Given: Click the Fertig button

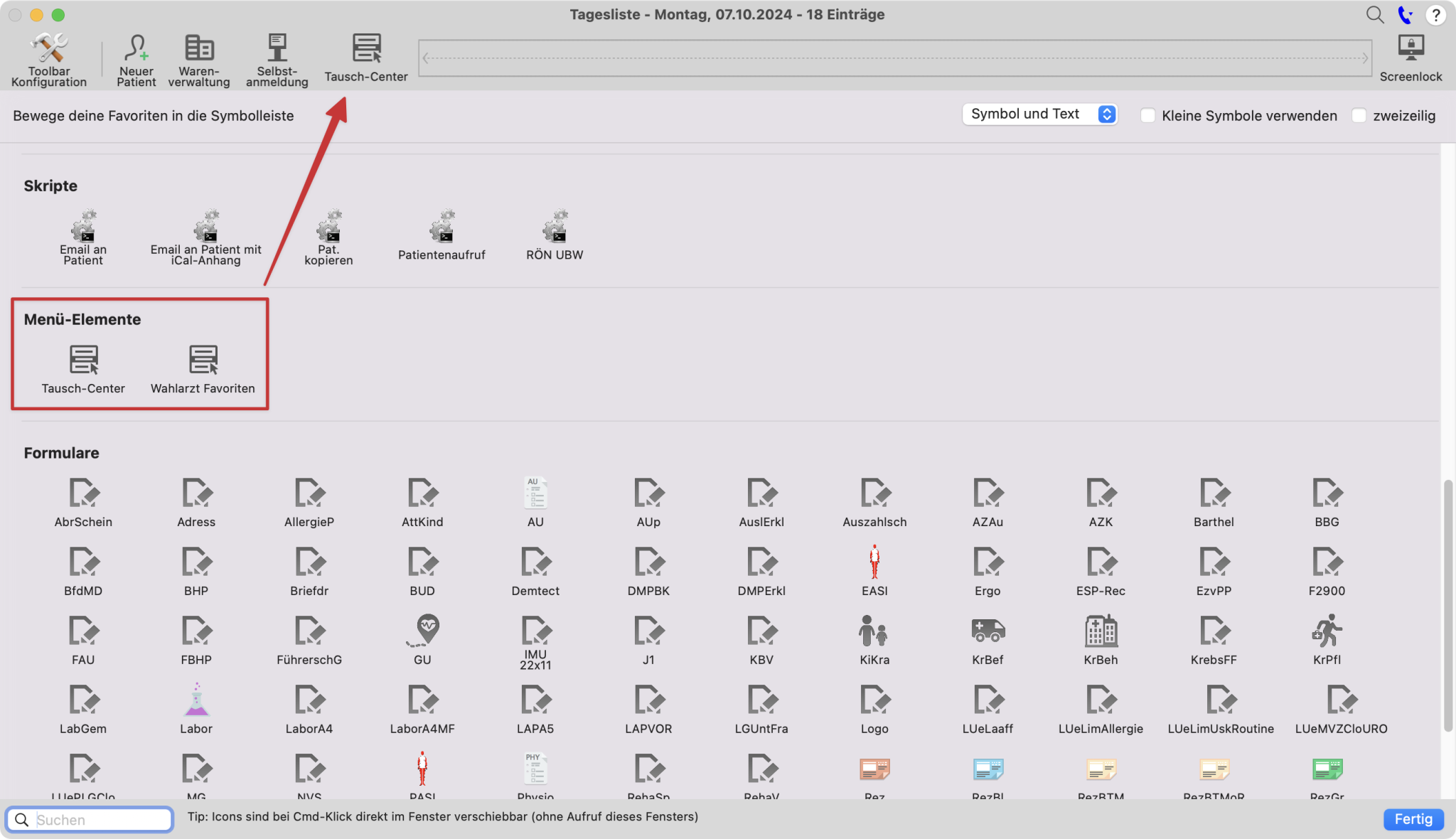Looking at the screenshot, I should tap(1413, 819).
